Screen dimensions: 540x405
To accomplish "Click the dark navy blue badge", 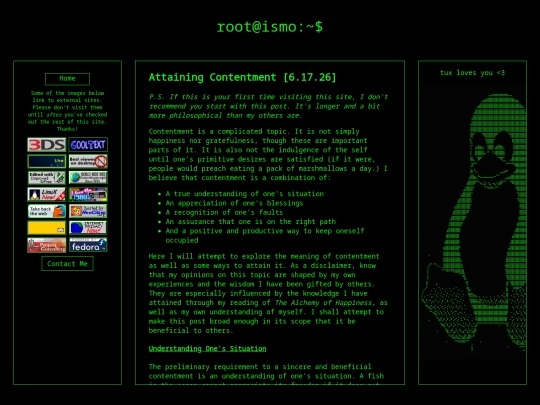I will (x=46, y=161).
